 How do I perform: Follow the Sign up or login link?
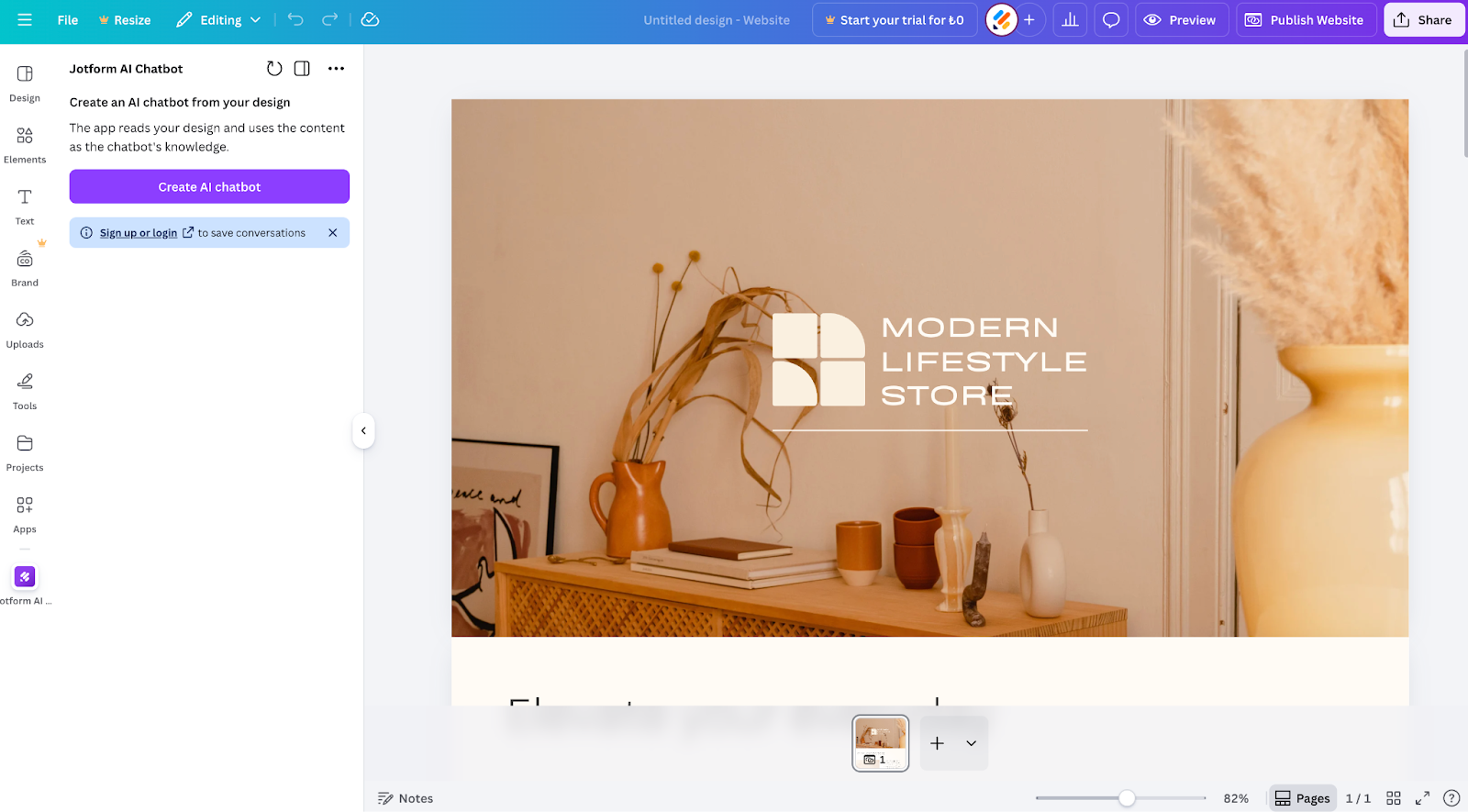point(139,233)
